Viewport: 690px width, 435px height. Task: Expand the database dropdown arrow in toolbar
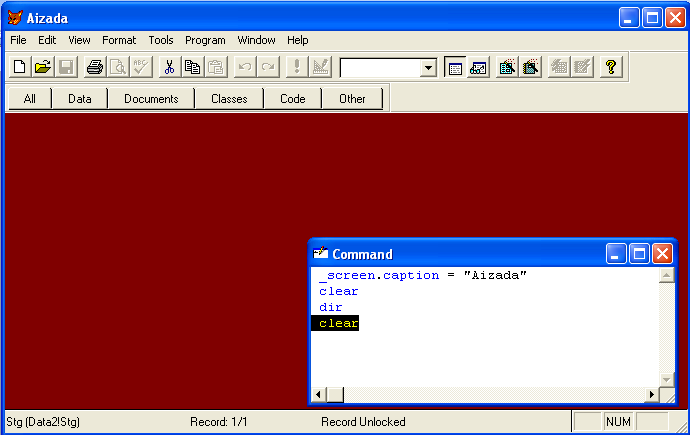pos(428,68)
